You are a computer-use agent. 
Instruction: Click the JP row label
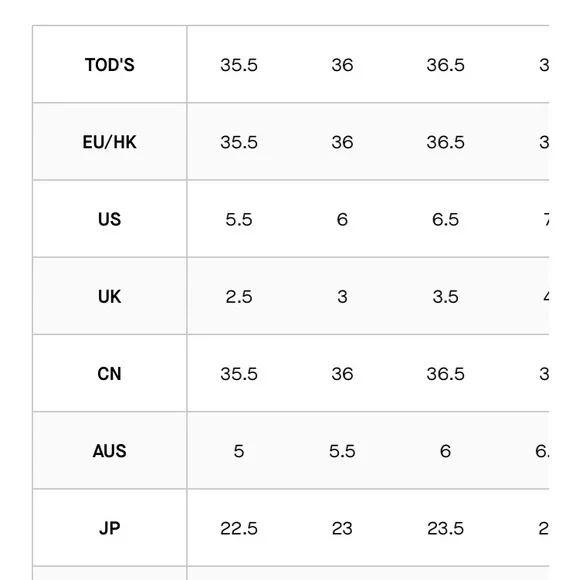click(x=109, y=529)
